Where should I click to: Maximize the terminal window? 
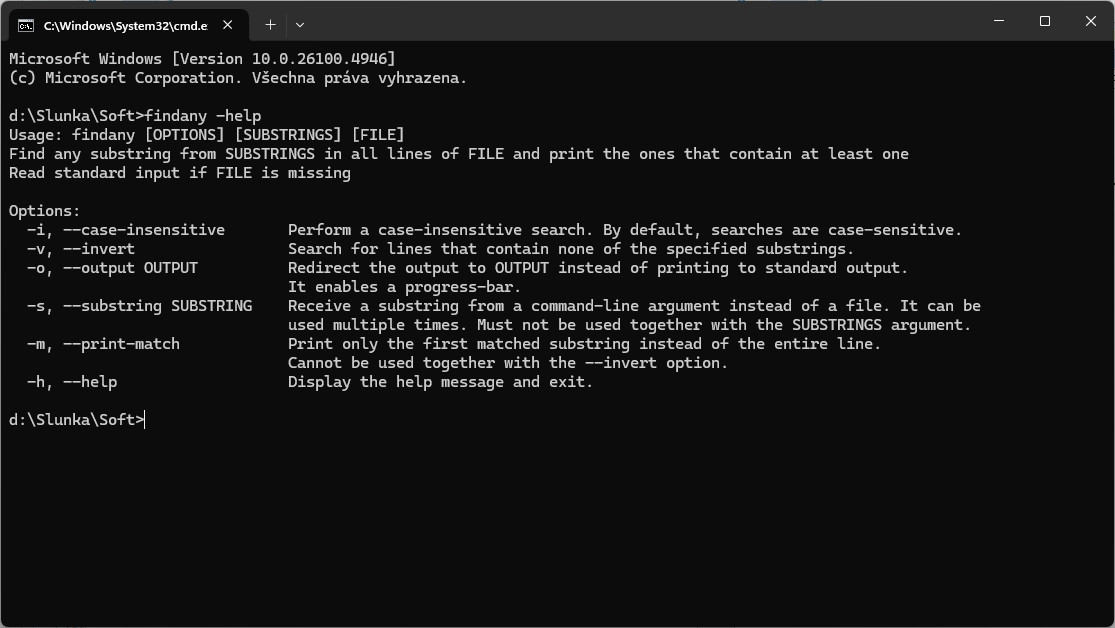point(1045,21)
